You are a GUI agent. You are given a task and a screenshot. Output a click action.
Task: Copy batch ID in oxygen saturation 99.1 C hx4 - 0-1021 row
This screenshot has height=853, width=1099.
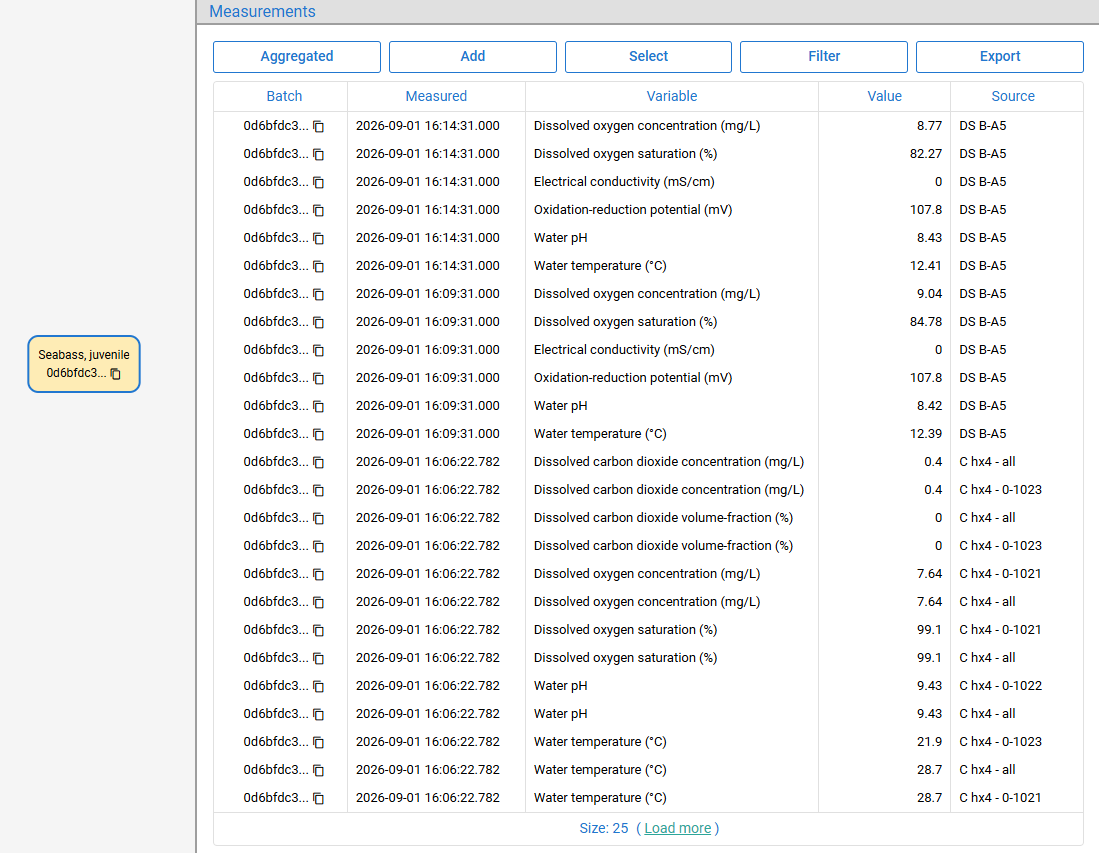click(x=318, y=631)
